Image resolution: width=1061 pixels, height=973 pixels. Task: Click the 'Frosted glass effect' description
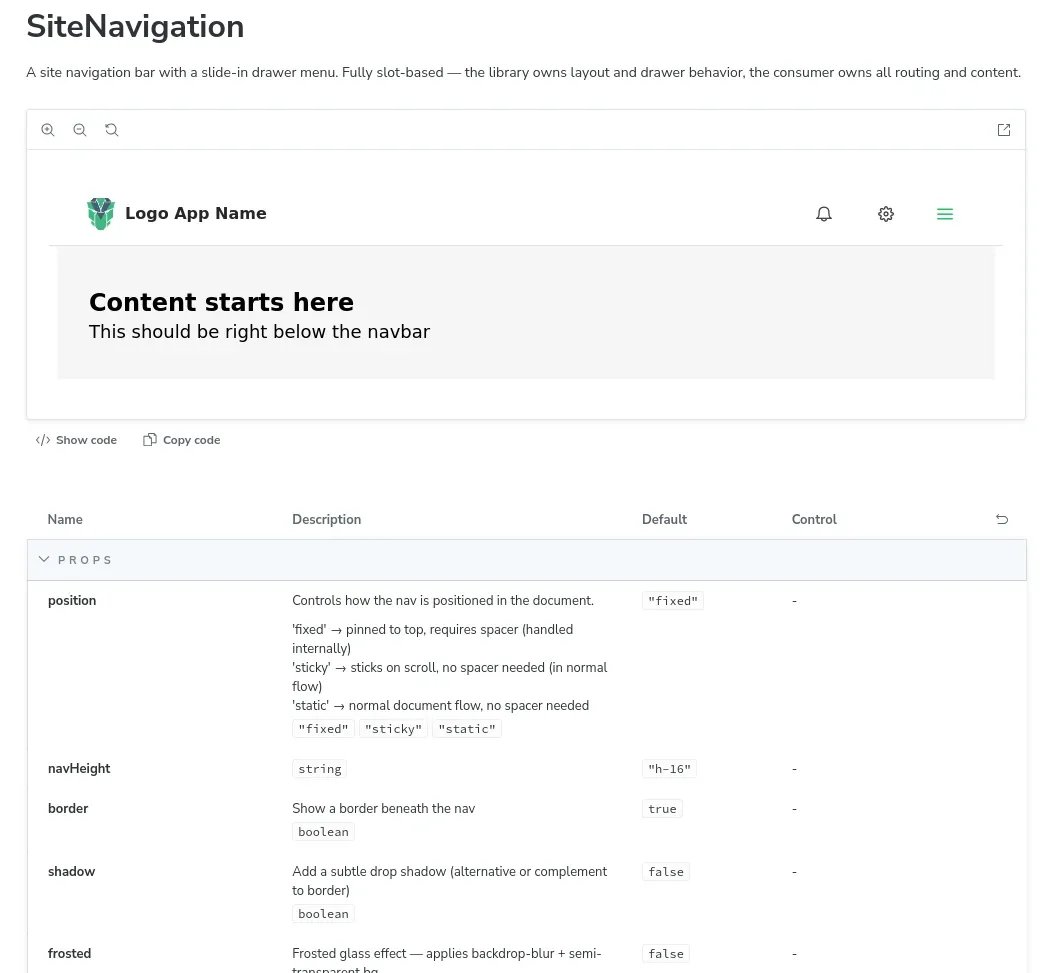coord(447,961)
